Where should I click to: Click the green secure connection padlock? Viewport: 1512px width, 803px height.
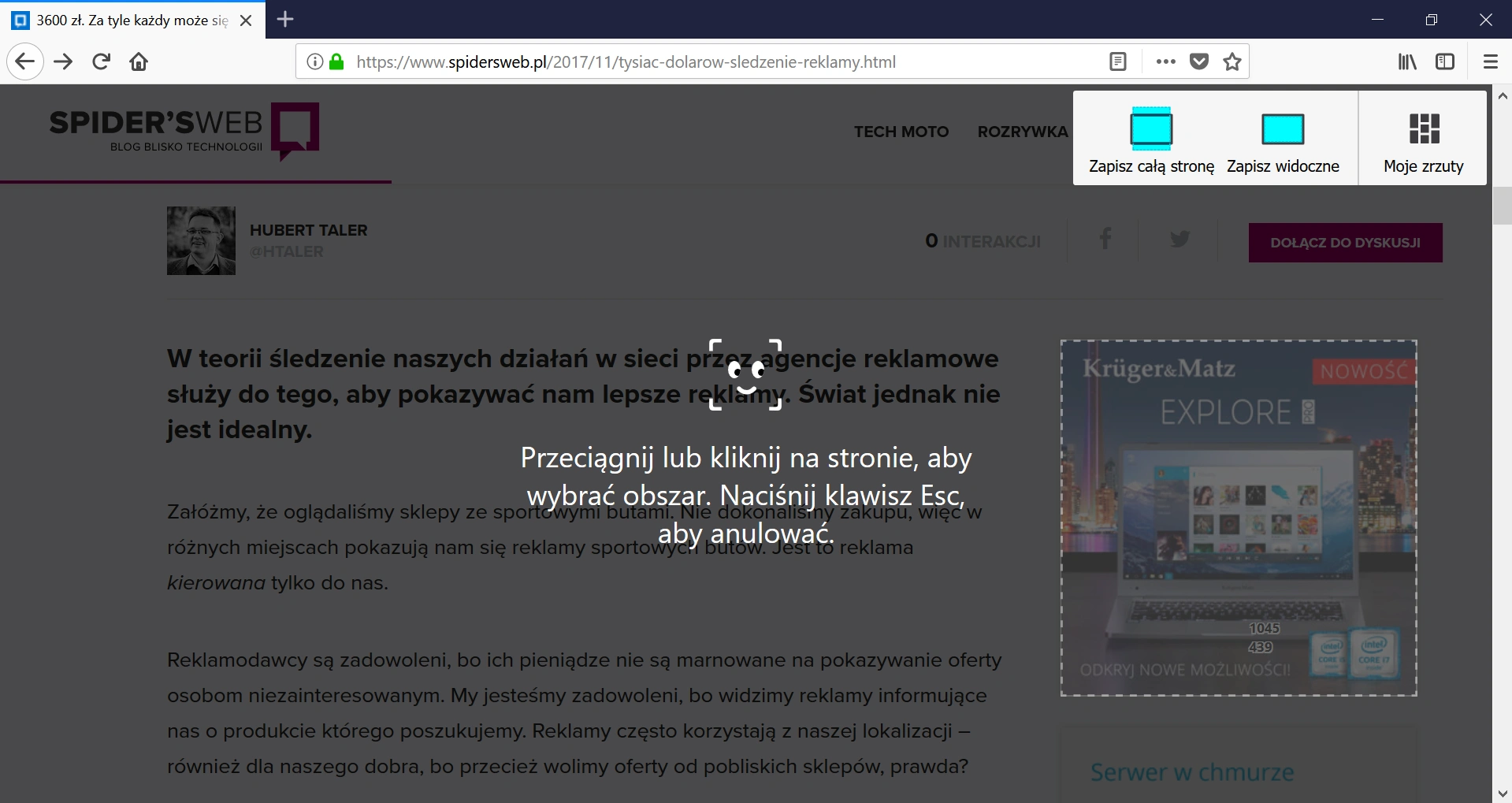(x=336, y=61)
